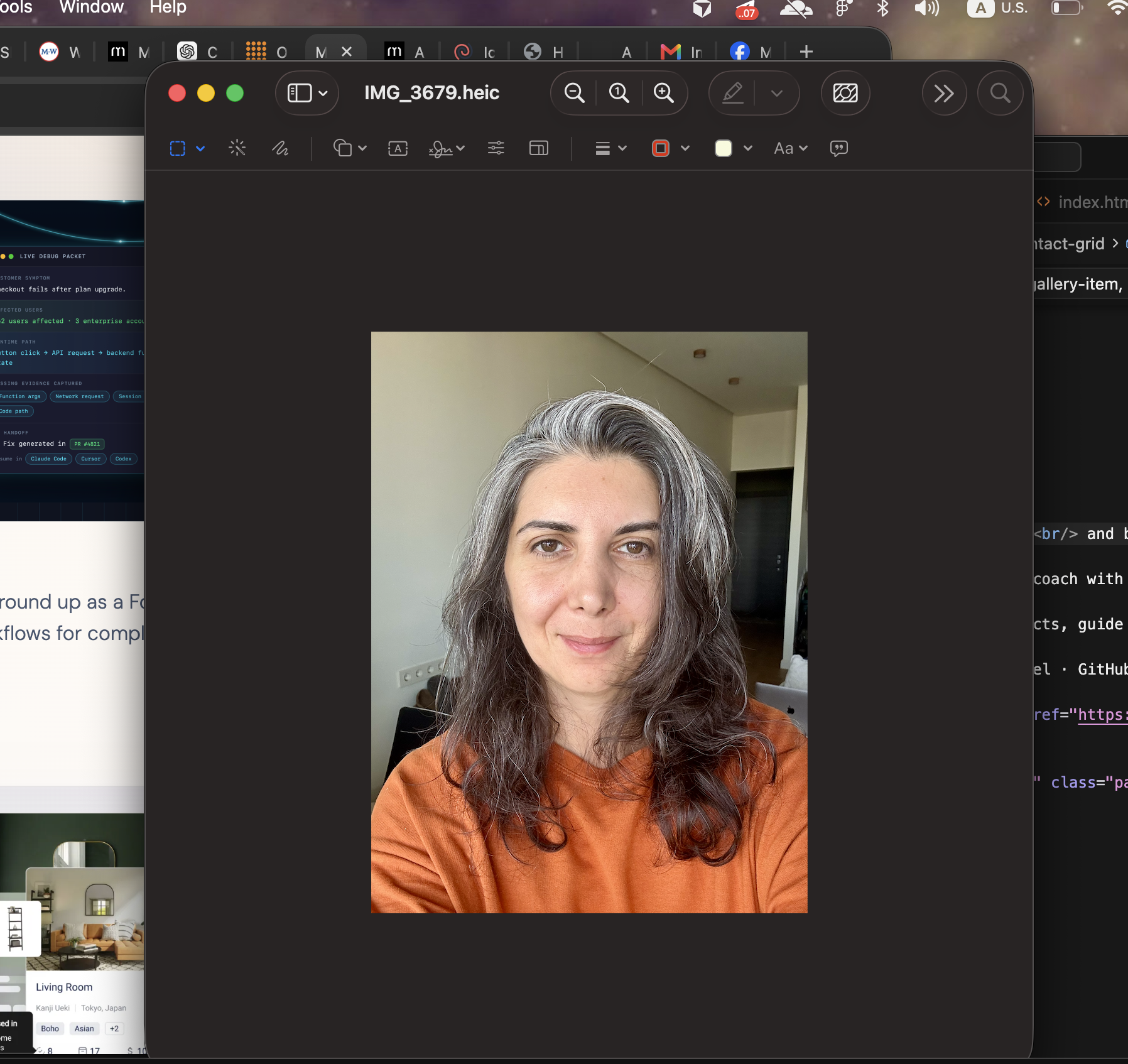Click the PR #4821 link
This screenshot has width=1128, height=1064.
[87, 444]
